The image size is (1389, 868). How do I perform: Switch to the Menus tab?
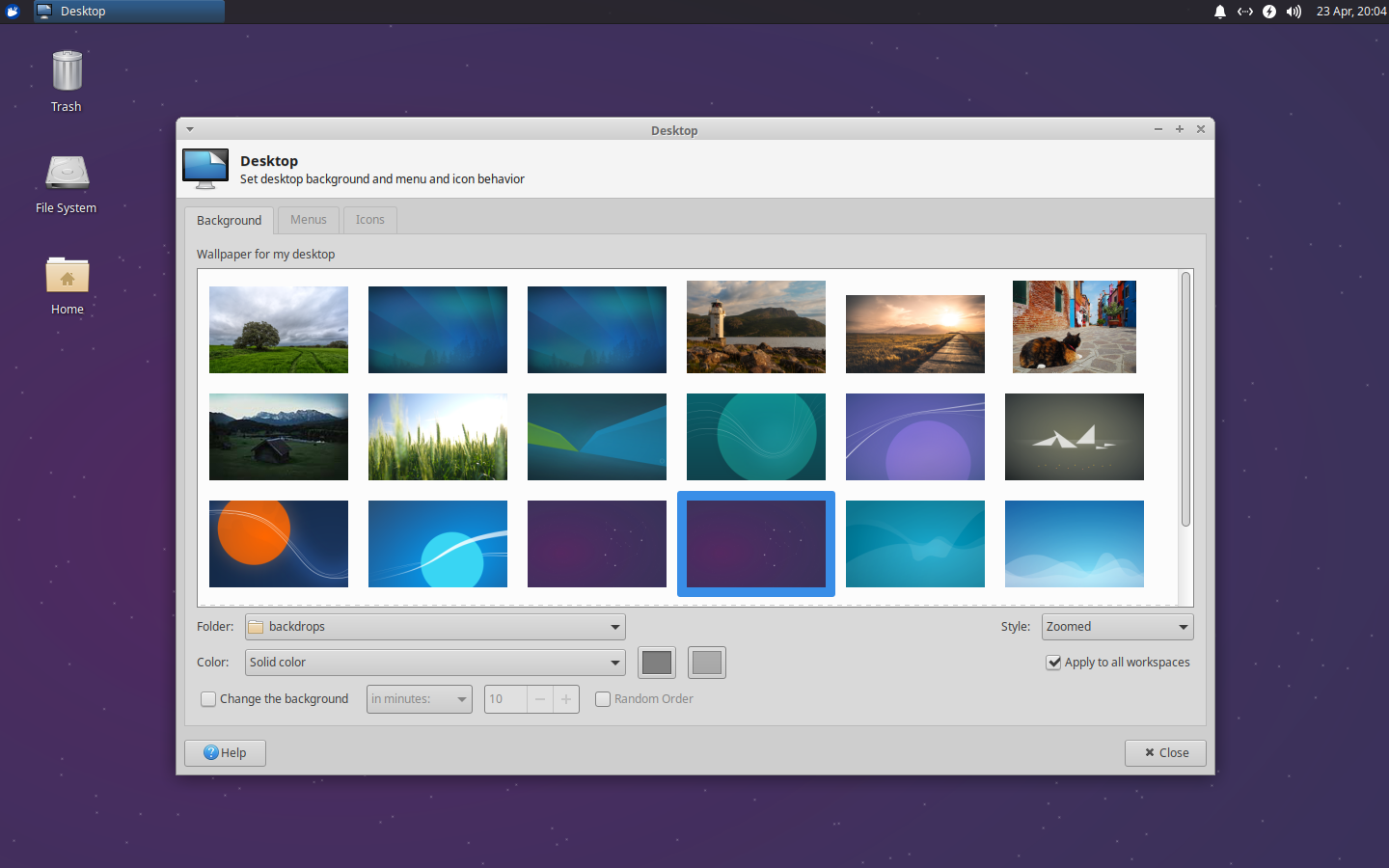point(308,220)
